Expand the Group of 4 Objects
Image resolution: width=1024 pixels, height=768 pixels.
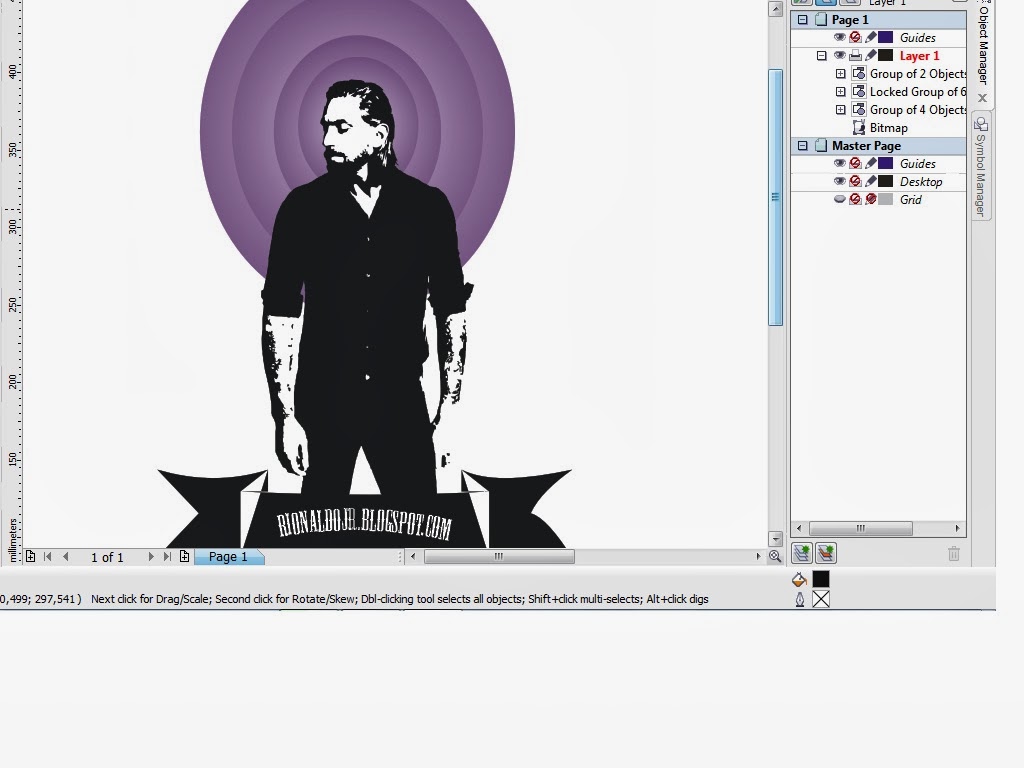click(841, 109)
